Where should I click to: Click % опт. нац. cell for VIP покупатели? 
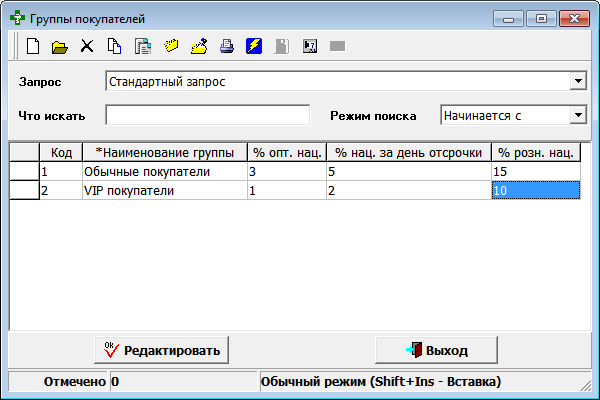coord(287,190)
